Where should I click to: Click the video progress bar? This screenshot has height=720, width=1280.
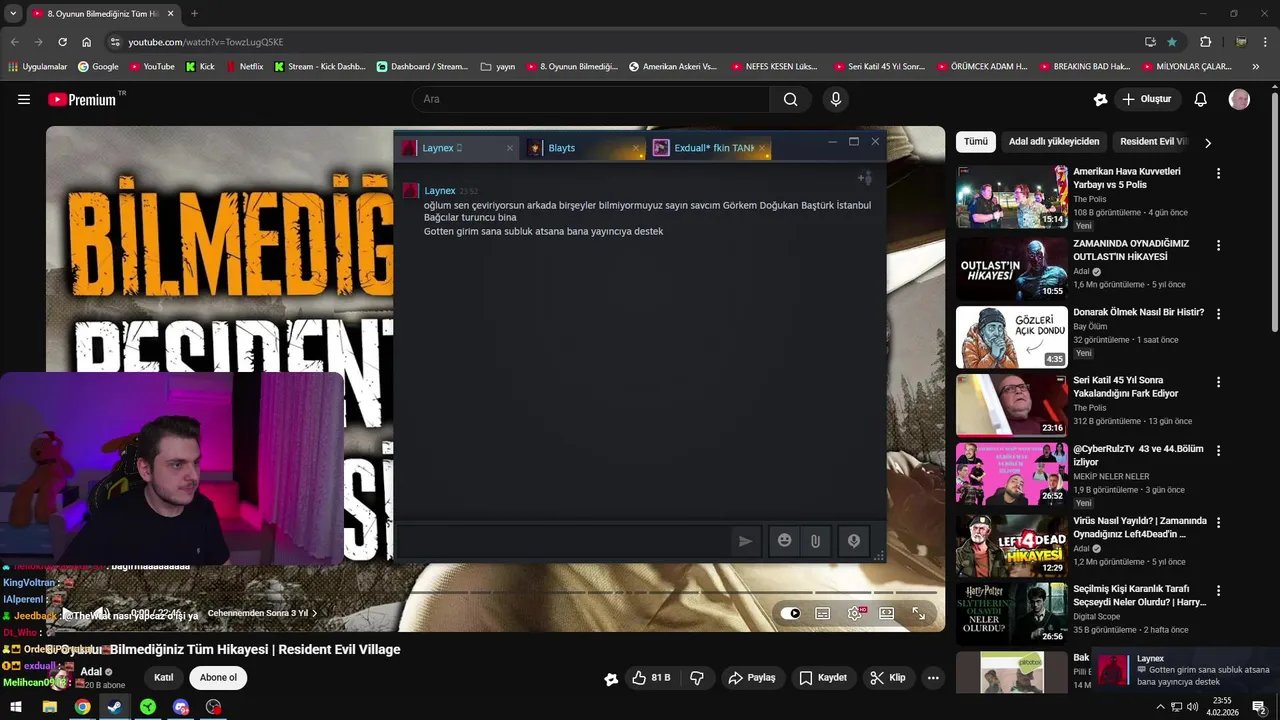[495, 593]
